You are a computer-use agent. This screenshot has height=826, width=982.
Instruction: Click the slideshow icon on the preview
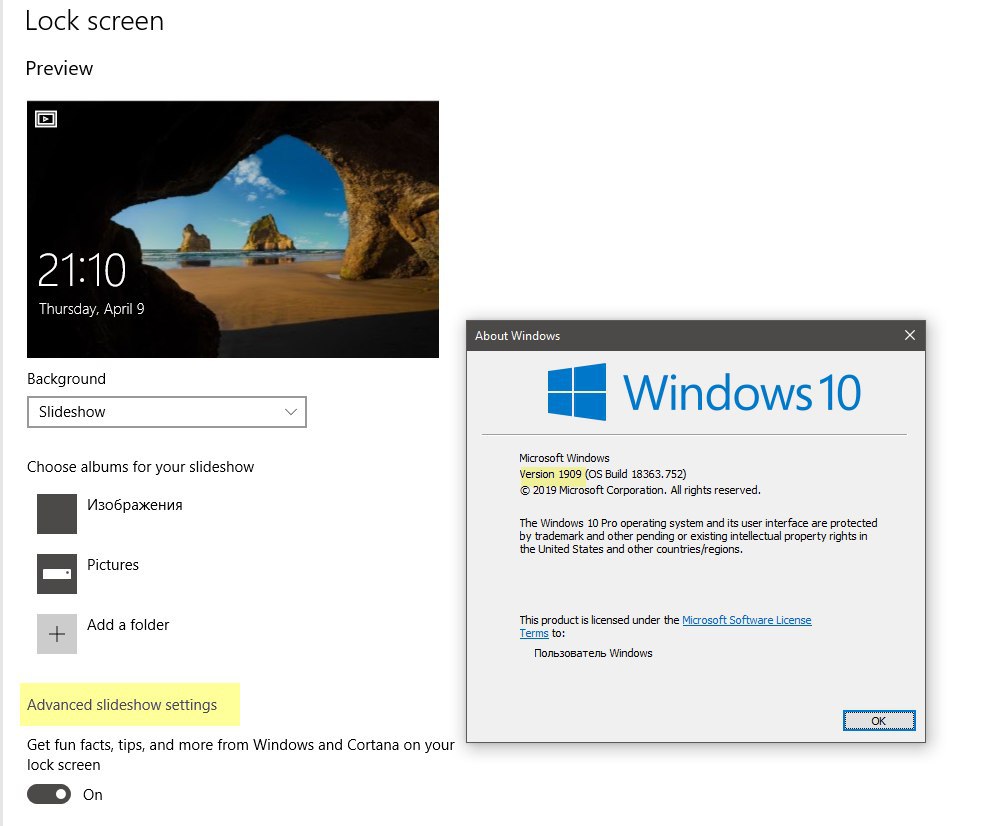coord(46,119)
